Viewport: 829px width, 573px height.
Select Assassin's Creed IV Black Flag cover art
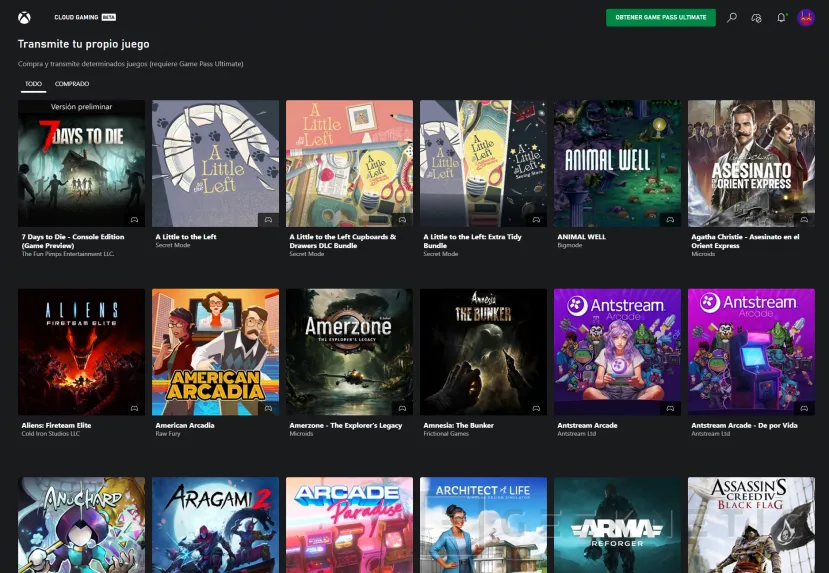751,525
